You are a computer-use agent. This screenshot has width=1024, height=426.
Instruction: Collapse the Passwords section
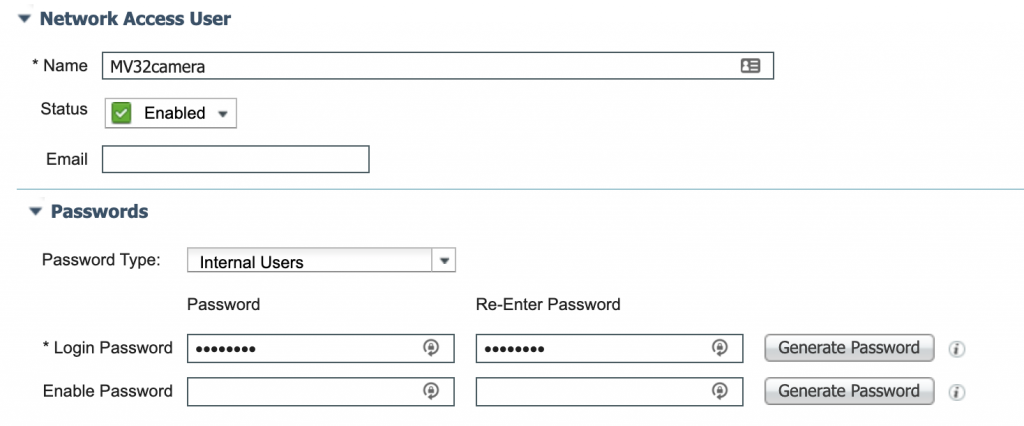click(36, 212)
